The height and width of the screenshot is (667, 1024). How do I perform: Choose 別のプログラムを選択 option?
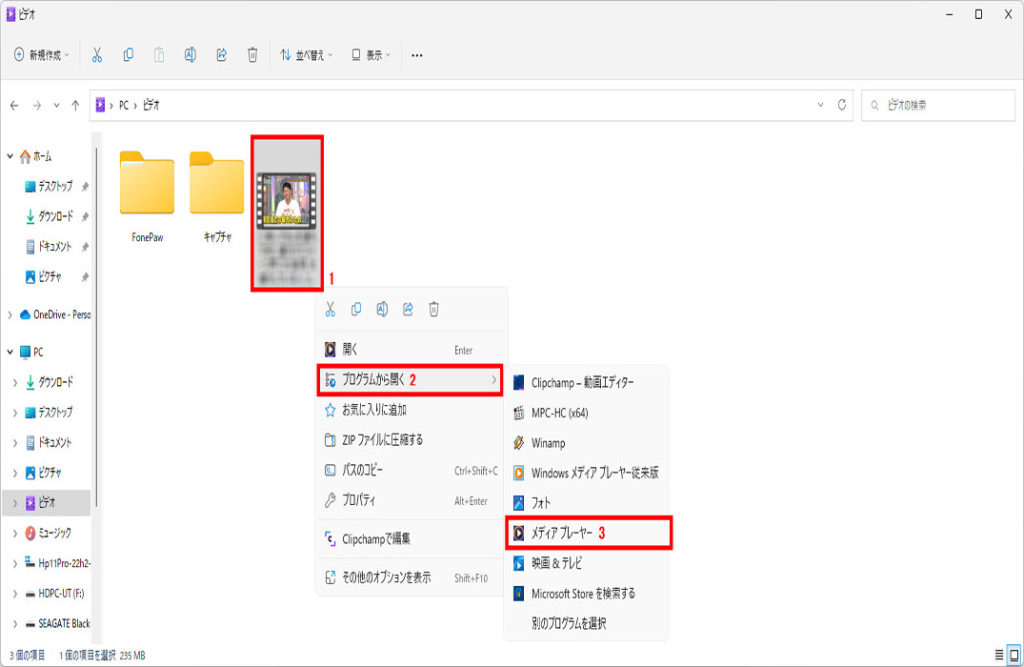[568, 623]
